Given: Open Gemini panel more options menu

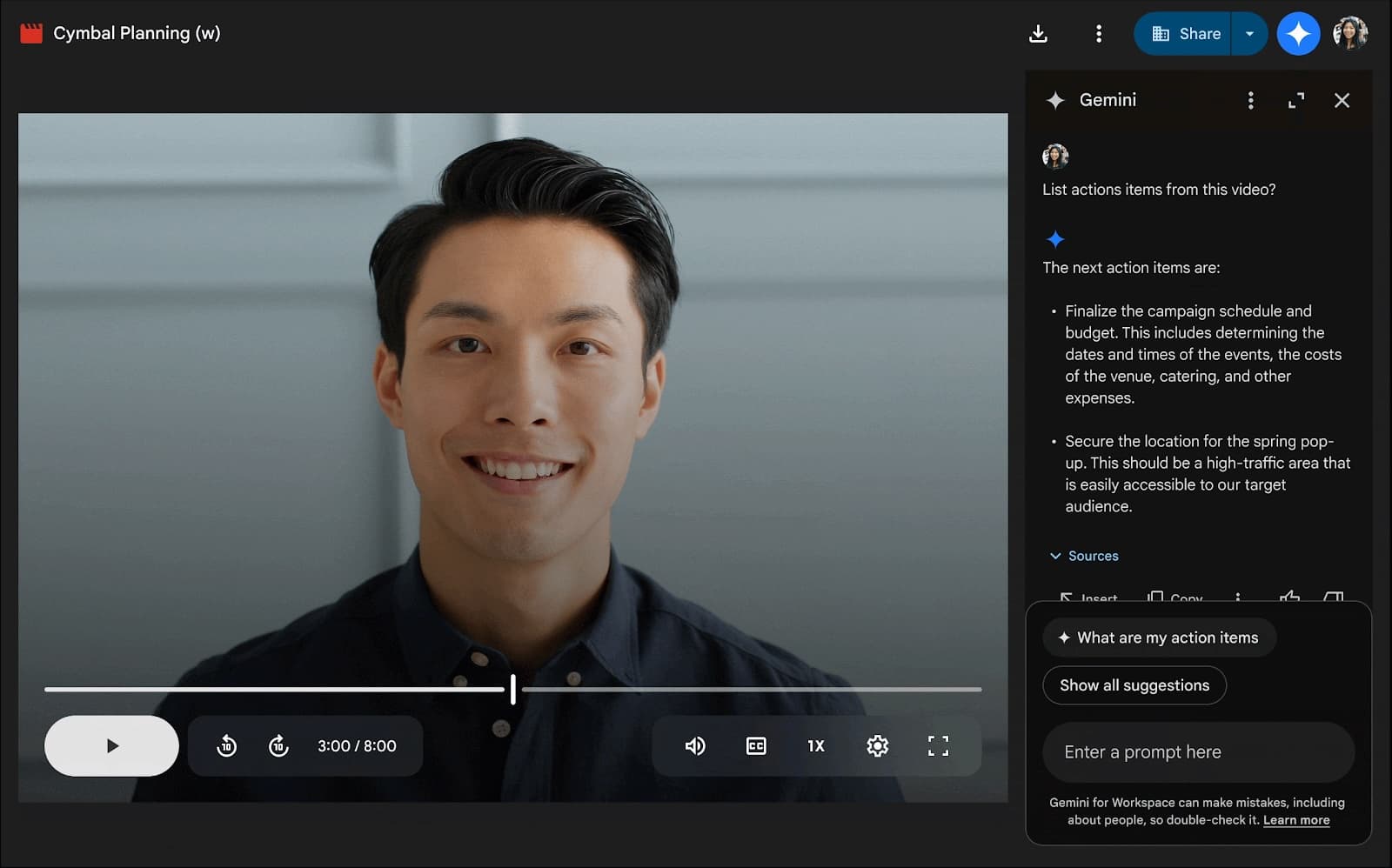Looking at the screenshot, I should click(x=1251, y=101).
